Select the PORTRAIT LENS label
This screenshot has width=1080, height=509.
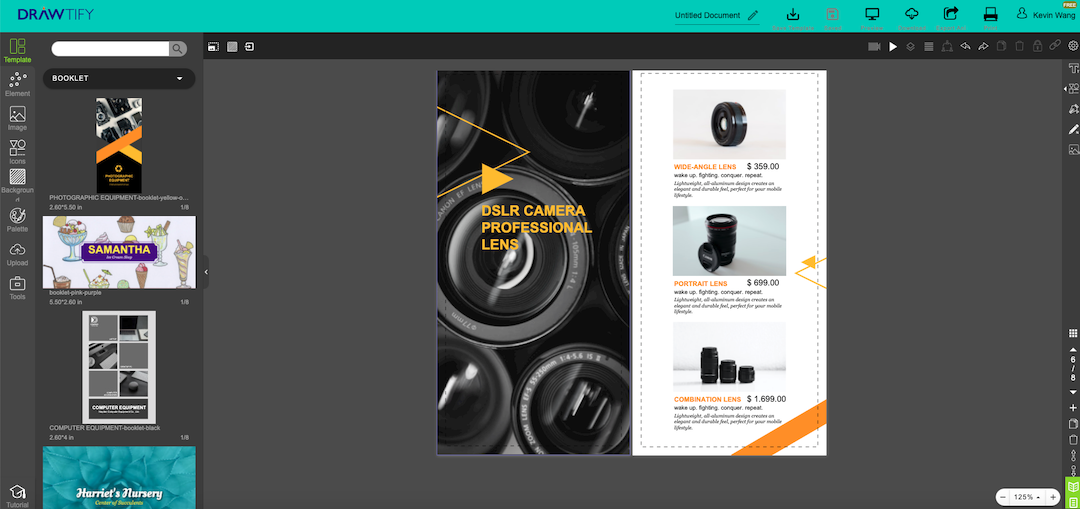click(700, 284)
